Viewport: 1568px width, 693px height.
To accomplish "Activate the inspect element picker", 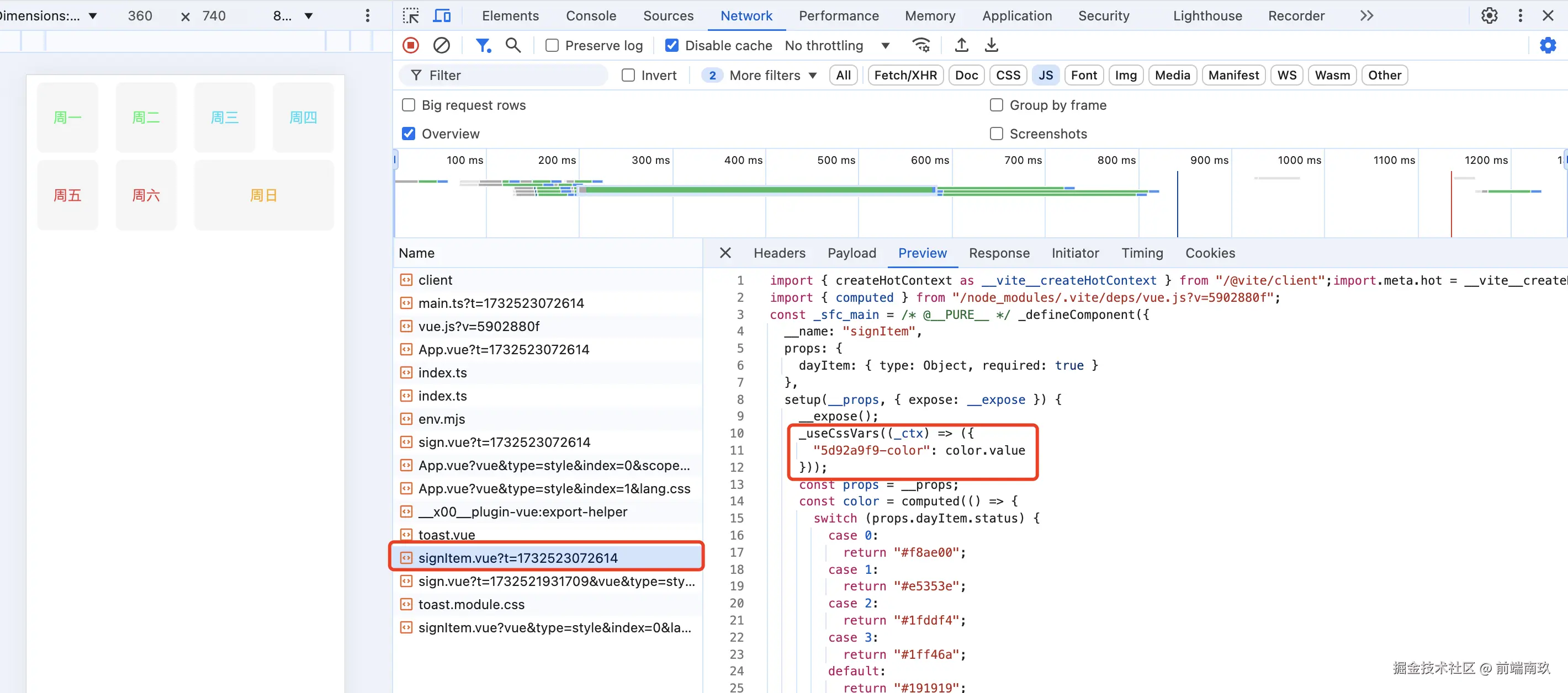I will click(x=411, y=16).
